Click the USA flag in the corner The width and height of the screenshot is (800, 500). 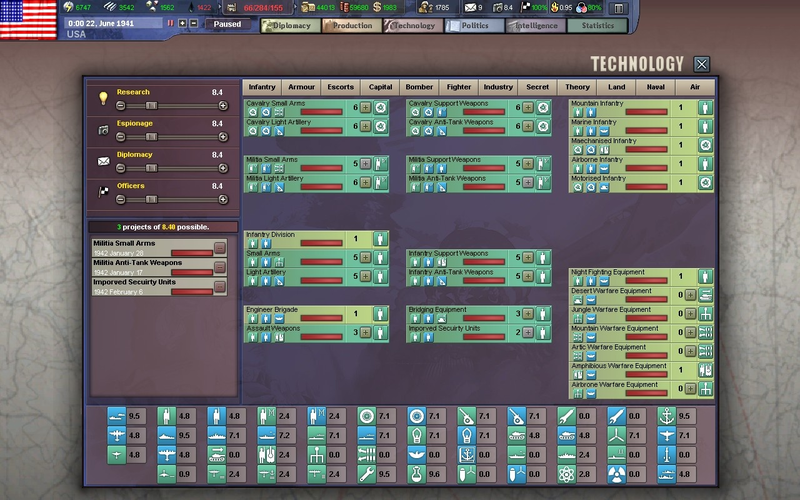click(x=29, y=19)
